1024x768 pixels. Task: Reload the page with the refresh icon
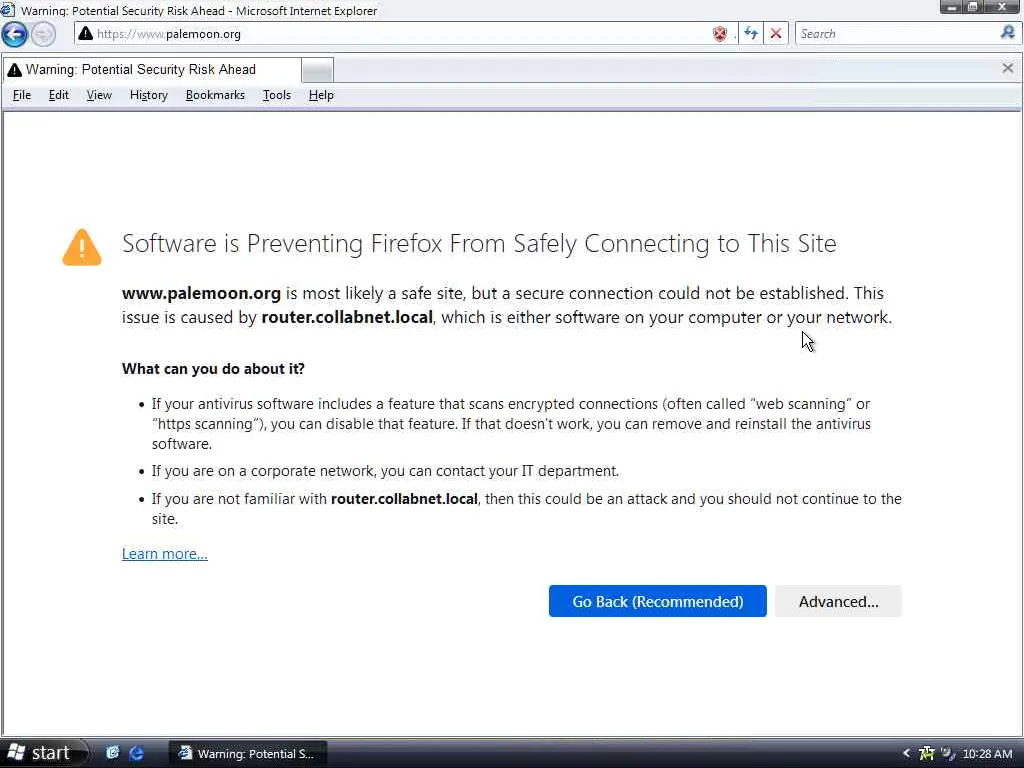pyautogui.click(x=750, y=34)
